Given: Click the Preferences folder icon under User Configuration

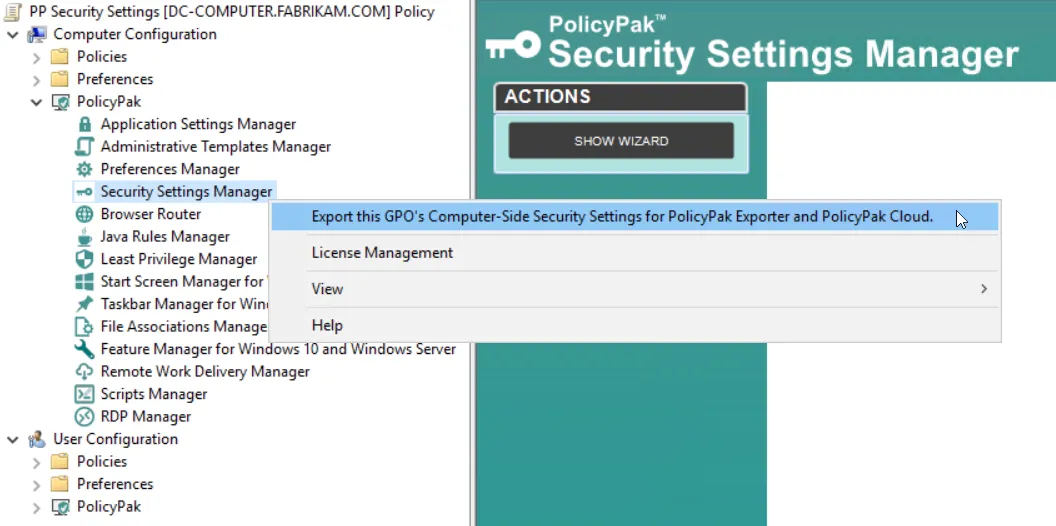Looking at the screenshot, I should coord(60,484).
